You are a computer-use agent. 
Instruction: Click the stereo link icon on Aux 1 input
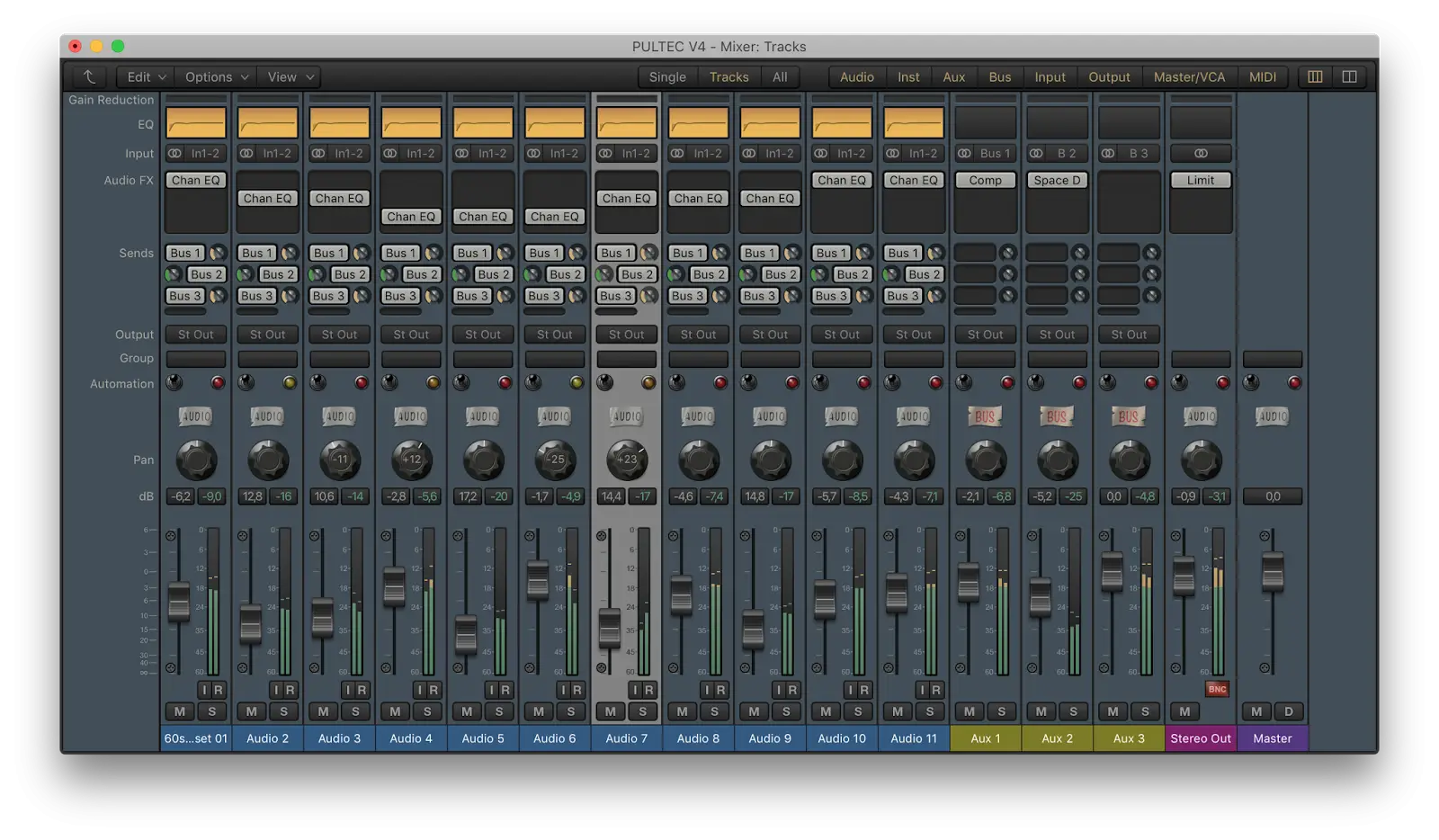pos(964,153)
